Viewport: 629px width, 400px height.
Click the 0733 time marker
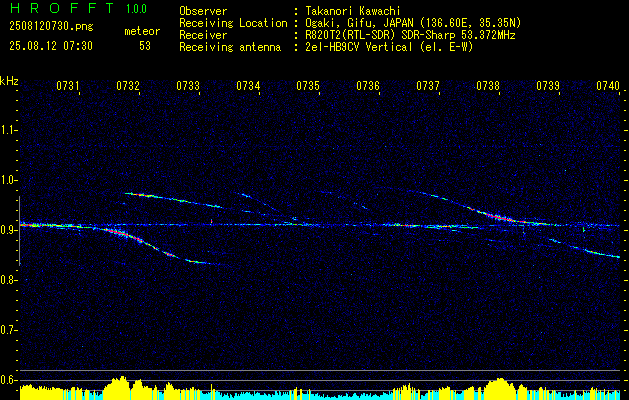pos(188,85)
